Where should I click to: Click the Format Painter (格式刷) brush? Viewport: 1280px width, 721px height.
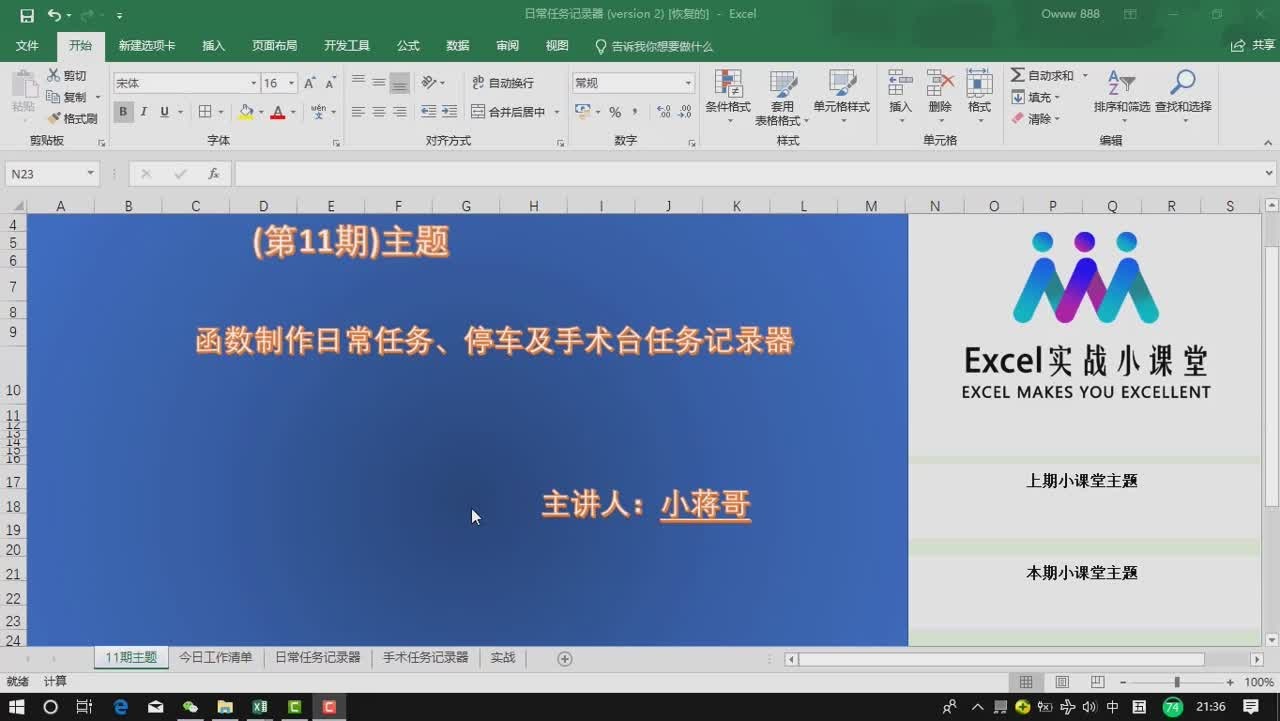(x=54, y=118)
